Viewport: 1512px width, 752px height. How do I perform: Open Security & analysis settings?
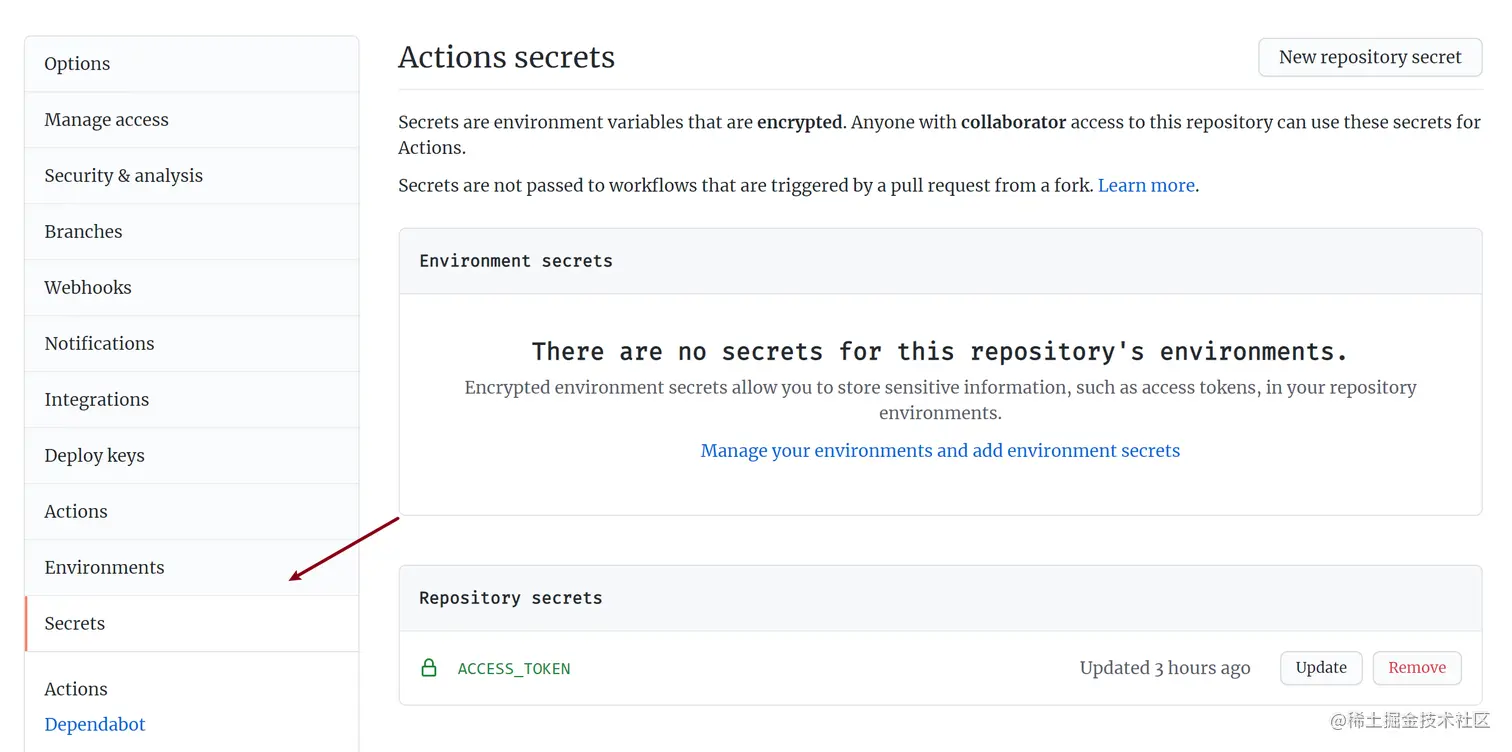coord(123,176)
